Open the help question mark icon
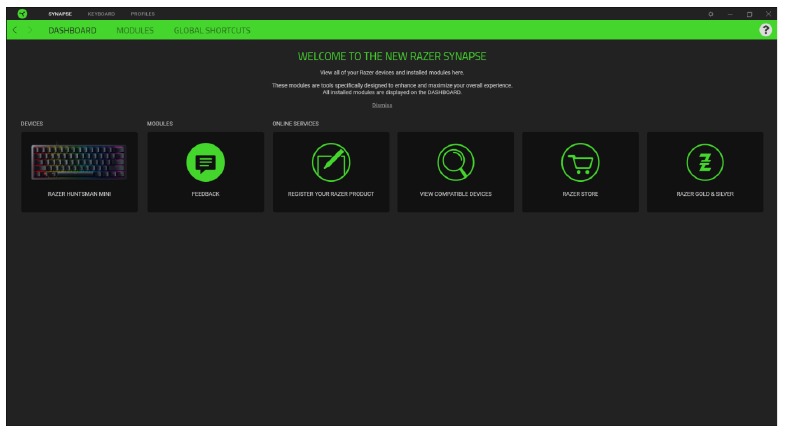 tap(765, 30)
